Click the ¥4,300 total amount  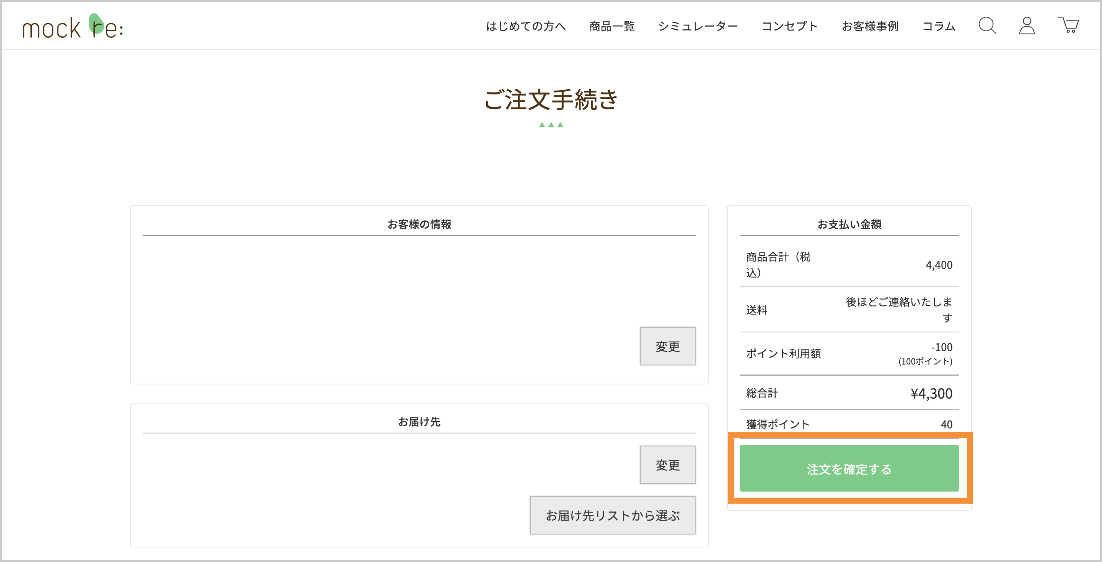point(931,394)
